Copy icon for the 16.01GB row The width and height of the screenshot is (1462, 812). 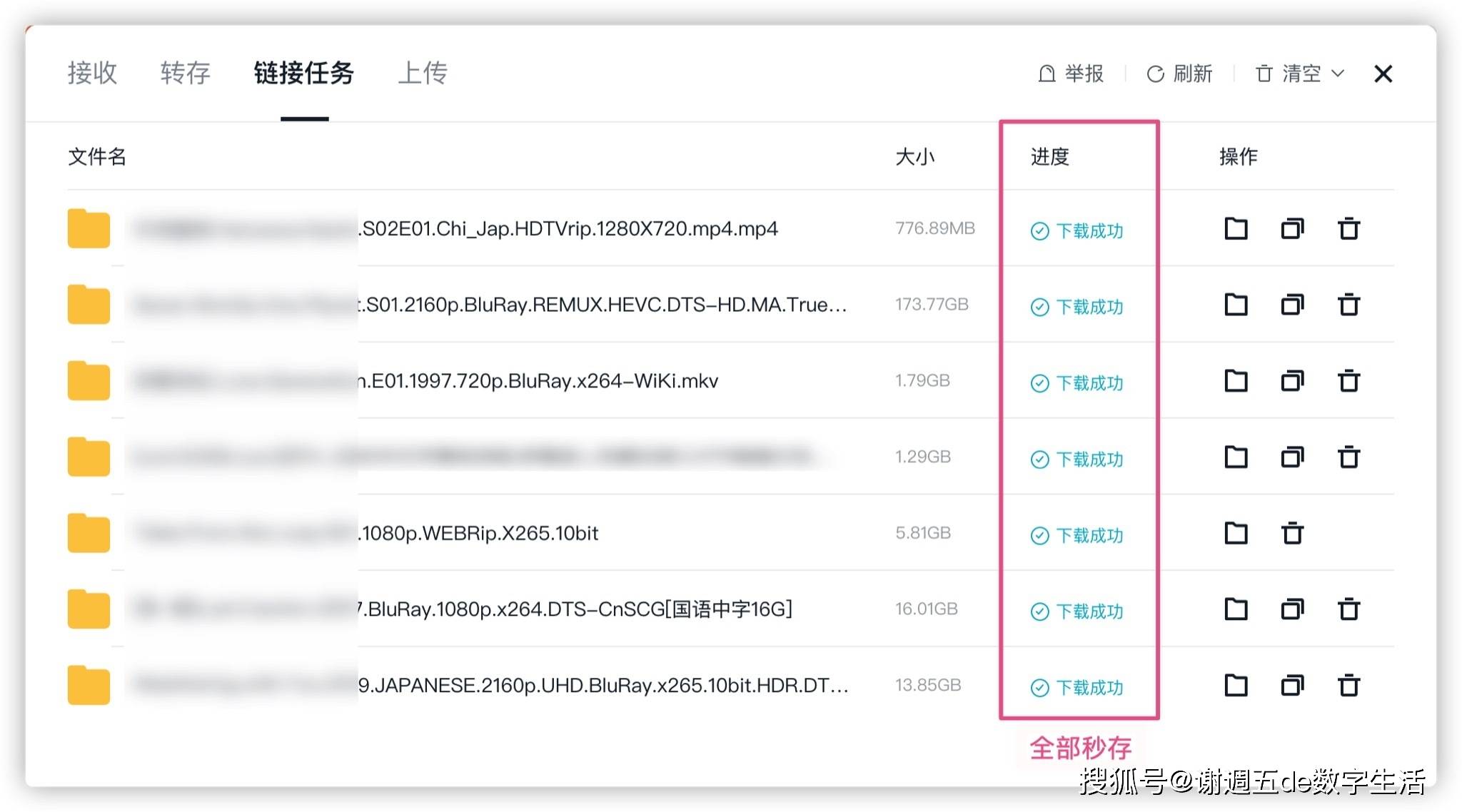point(1292,609)
